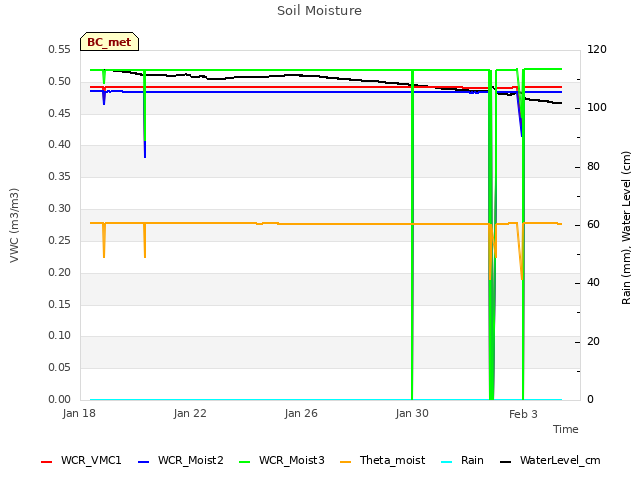640x480 pixels.
Task: Click the 0.25 left axis tick label
Action: coord(60,240)
